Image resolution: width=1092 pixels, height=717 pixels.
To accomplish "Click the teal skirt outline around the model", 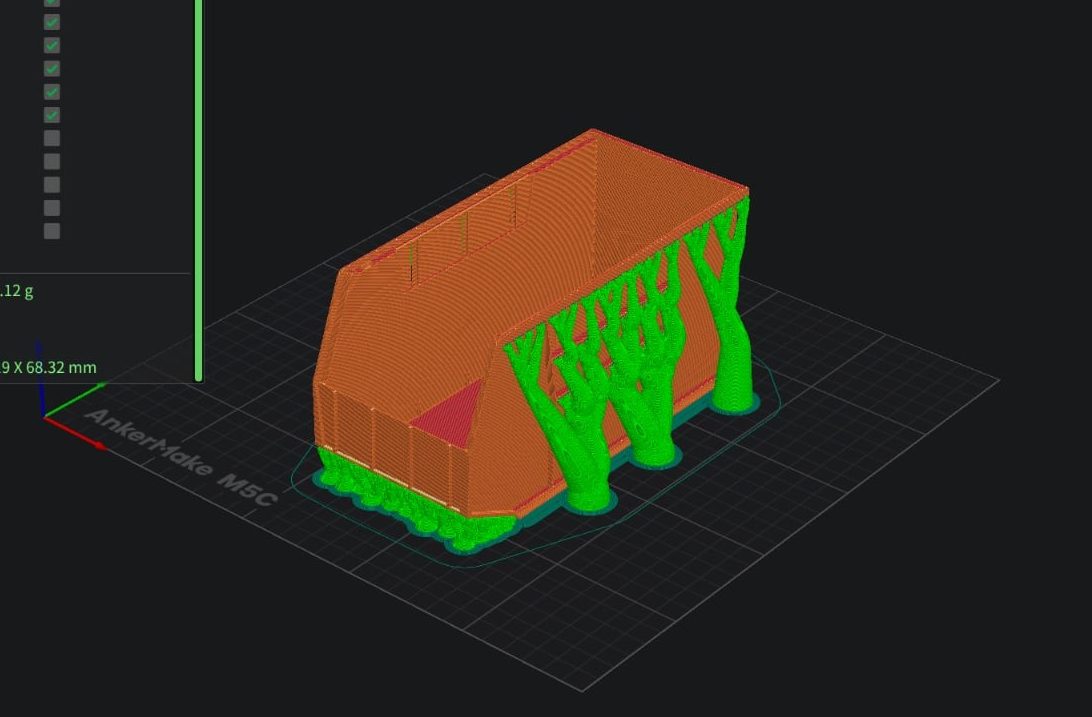I will 480,565.
